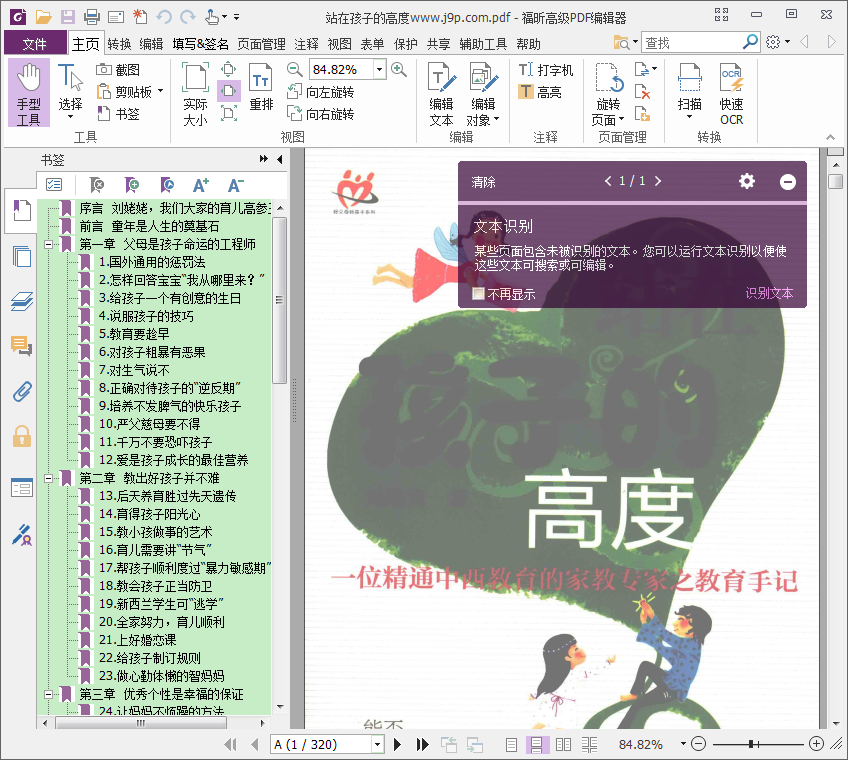Screen dimensions: 848x760
Task: Open the Comment (注释) ribbon tab
Action: pyautogui.click(x=306, y=44)
